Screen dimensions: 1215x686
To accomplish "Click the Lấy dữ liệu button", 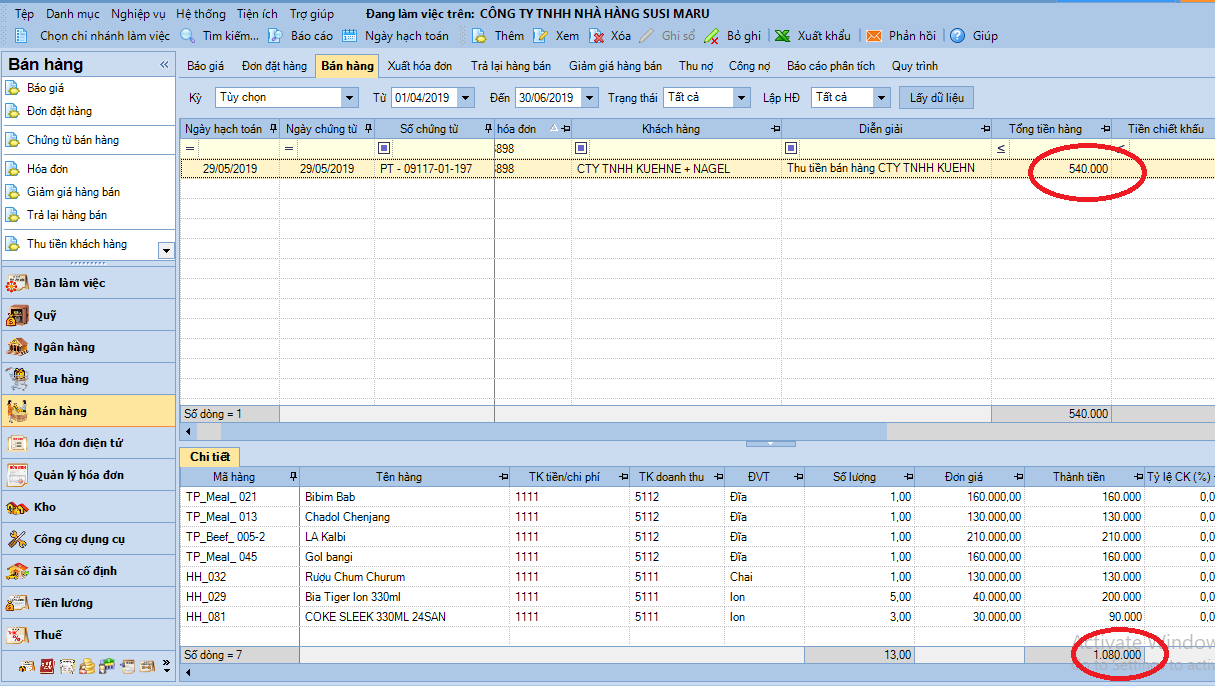I will tap(937, 98).
